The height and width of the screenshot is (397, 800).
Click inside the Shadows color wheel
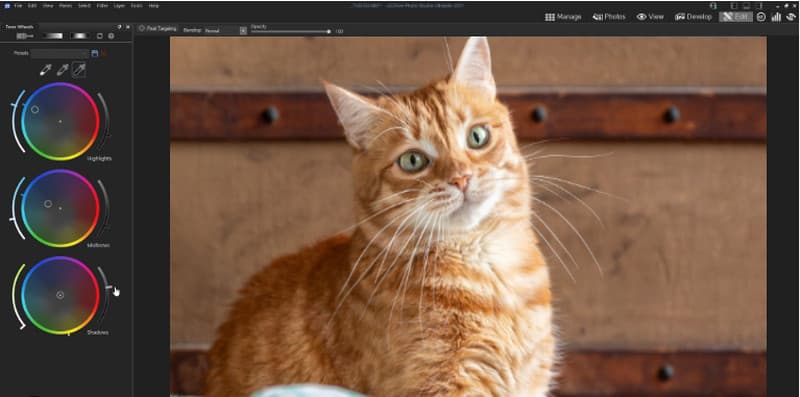tap(60, 295)
